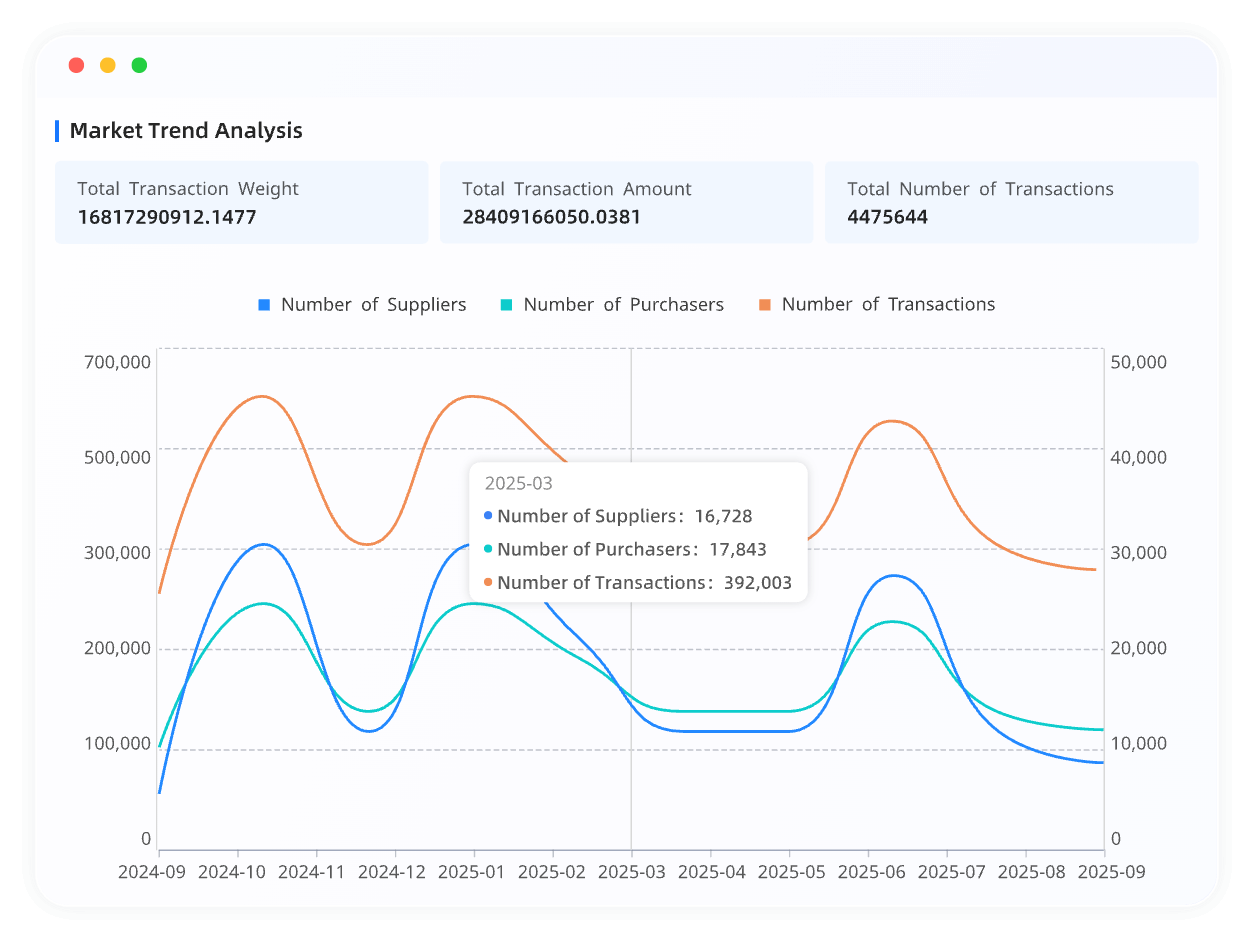The height and width of the screenshot is (942, 1254).
Task: Open the Total Transaction Weight card
Action: click(x=241, y=202)
